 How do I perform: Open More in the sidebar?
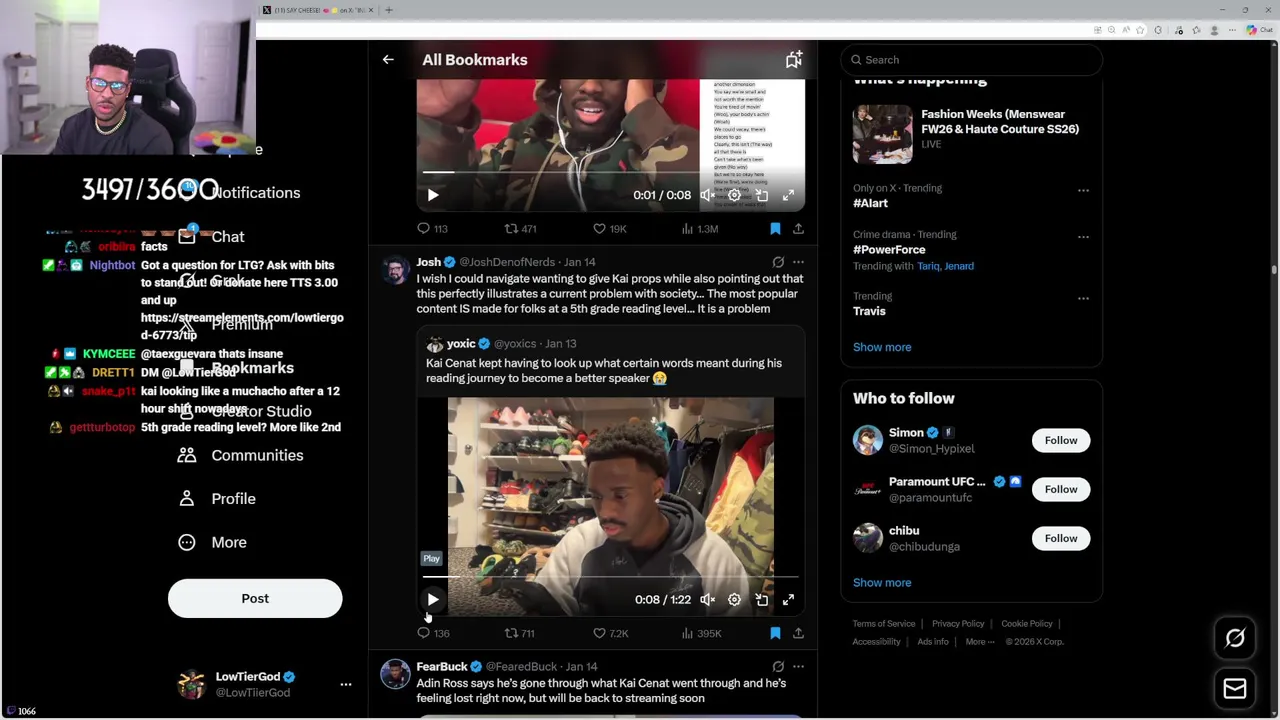(212, 542)
